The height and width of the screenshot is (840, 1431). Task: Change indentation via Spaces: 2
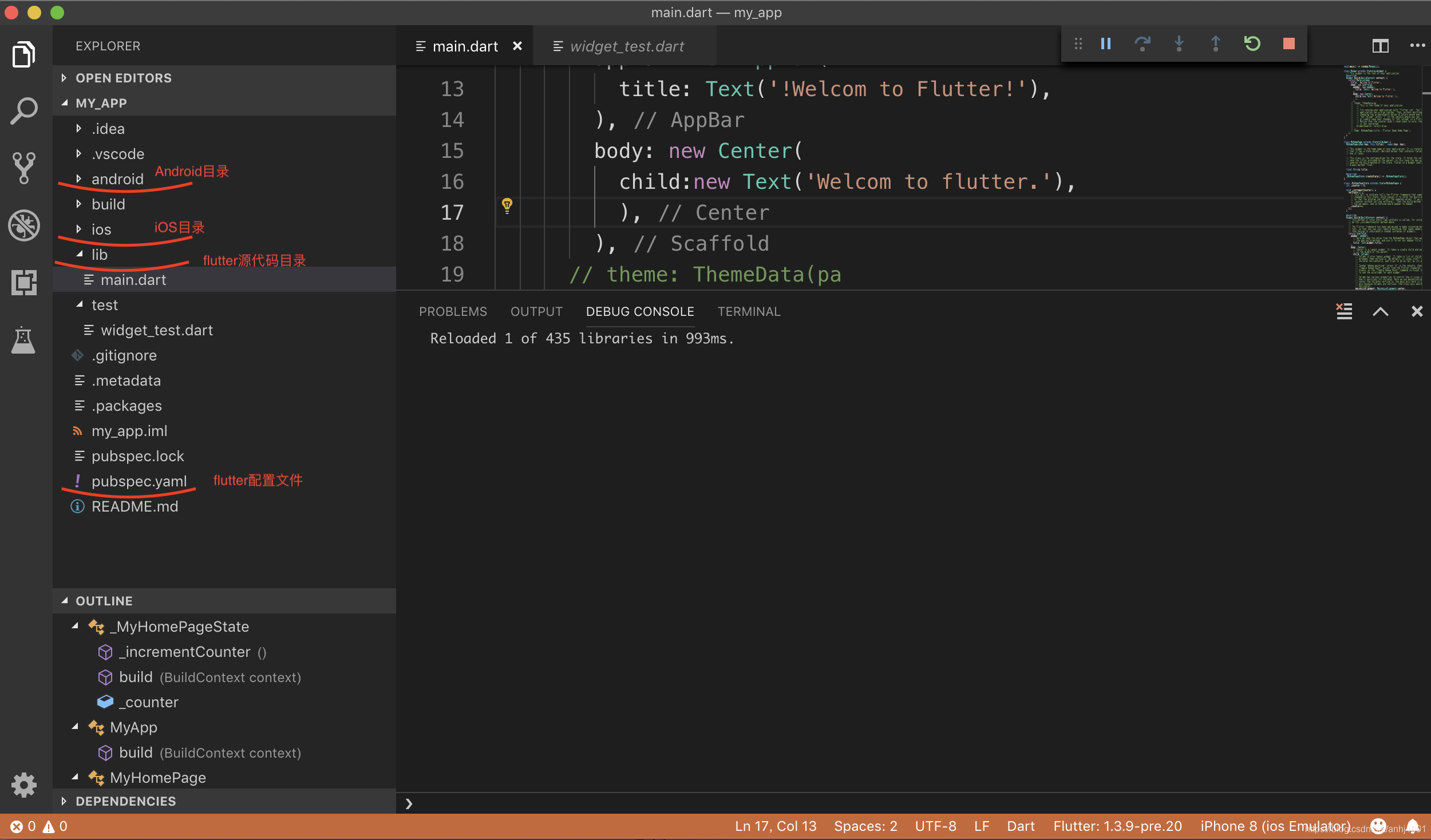click(865, 826)
